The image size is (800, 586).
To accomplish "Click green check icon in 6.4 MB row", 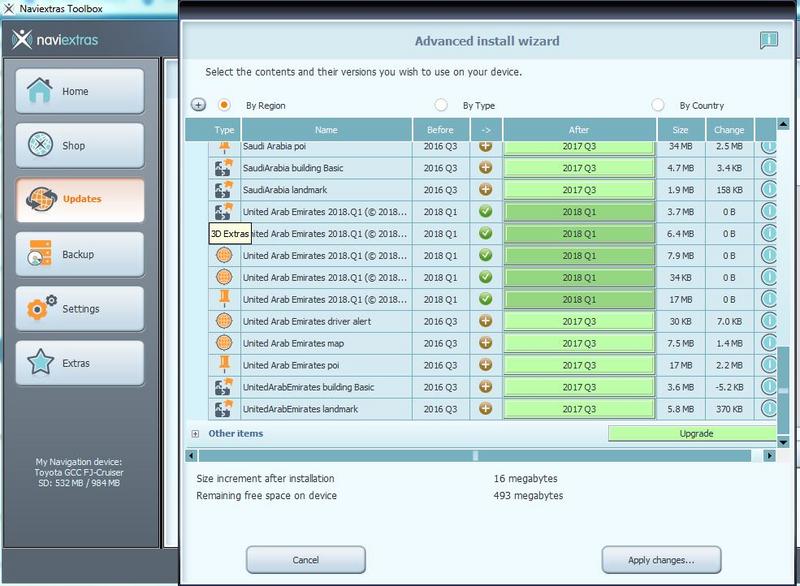I will coord(485,233).
